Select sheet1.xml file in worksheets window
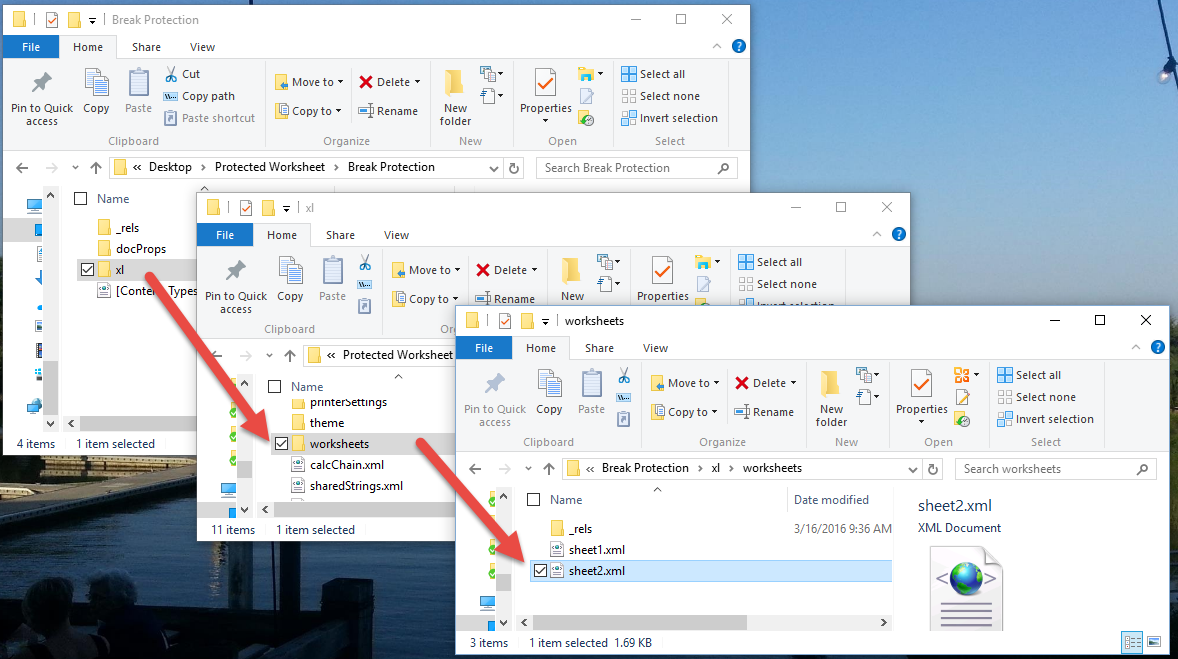 597,550
